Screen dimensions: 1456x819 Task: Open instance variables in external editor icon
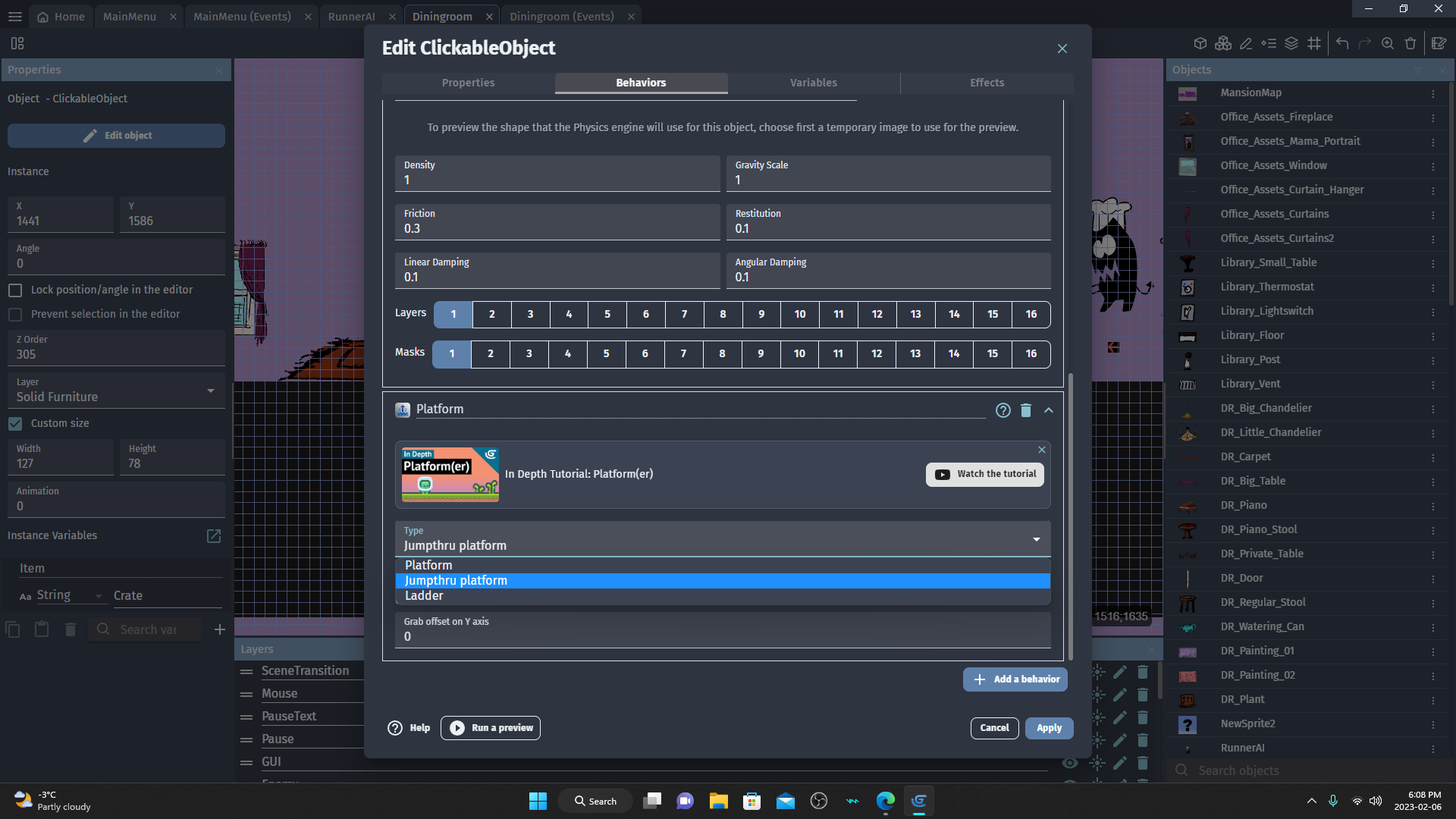pos(214,536)
